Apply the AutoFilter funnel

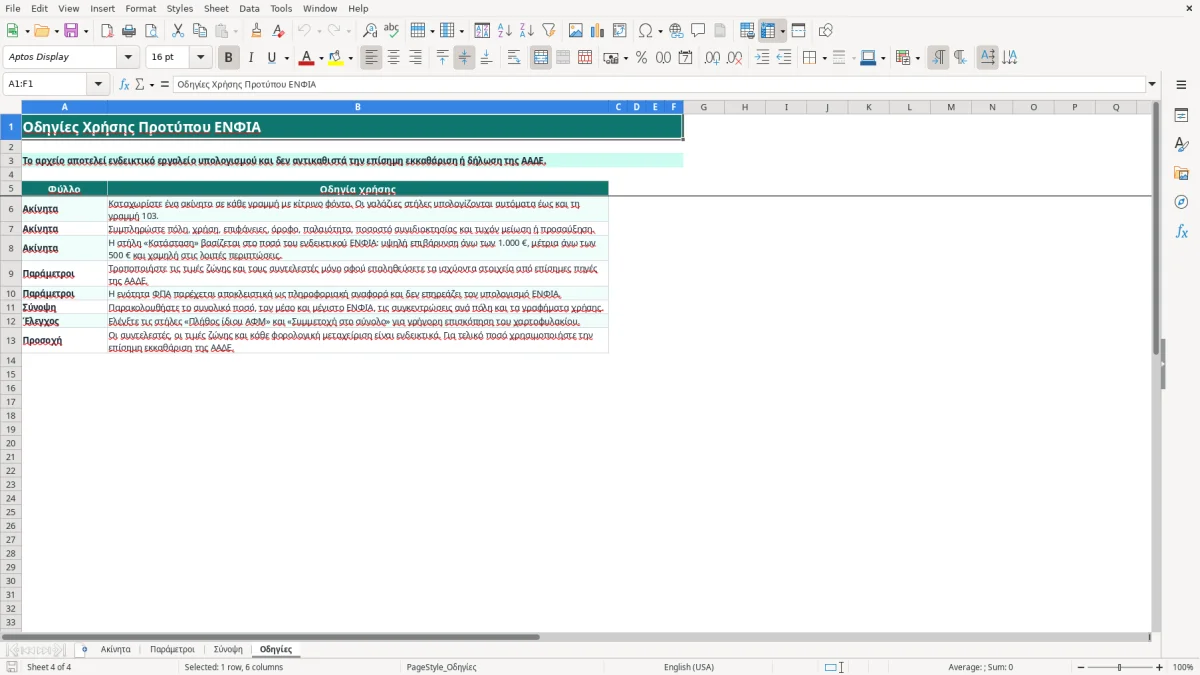(549, 31)
